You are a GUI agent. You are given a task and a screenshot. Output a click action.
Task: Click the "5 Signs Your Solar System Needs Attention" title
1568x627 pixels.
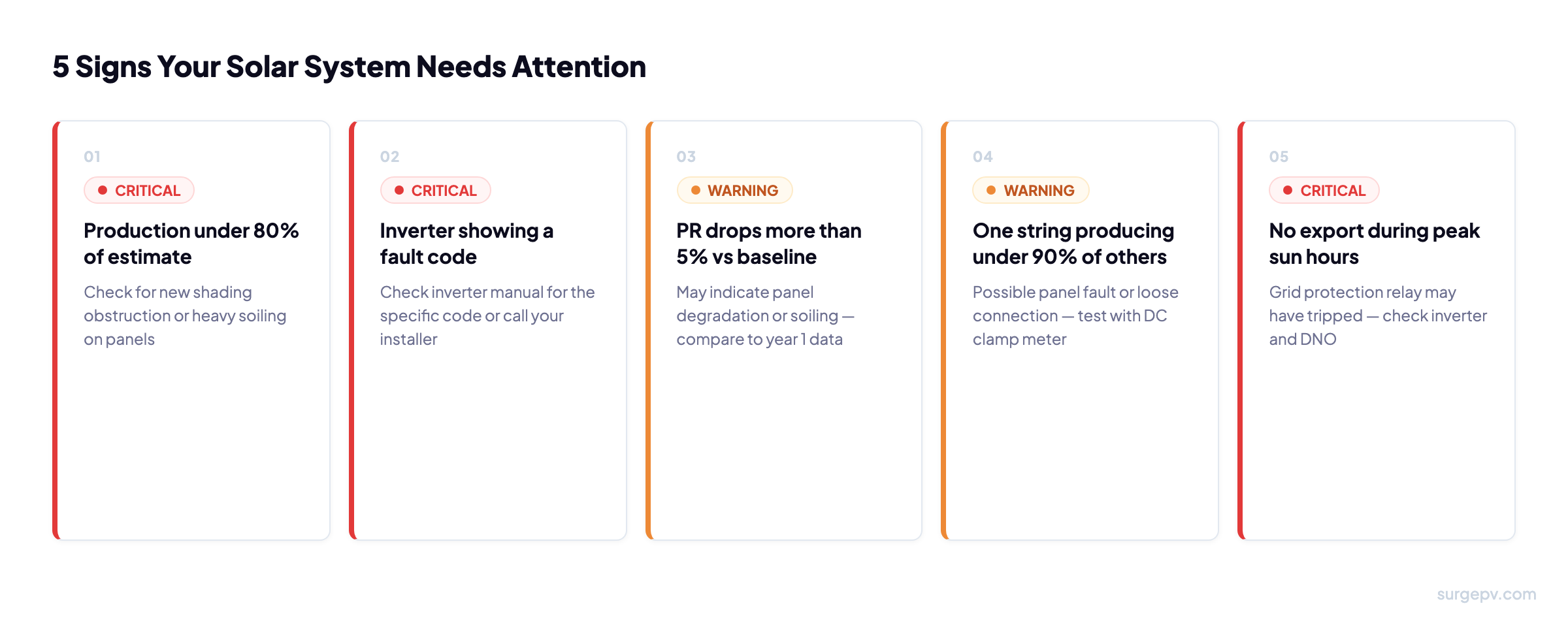click(x=349, y=67)
